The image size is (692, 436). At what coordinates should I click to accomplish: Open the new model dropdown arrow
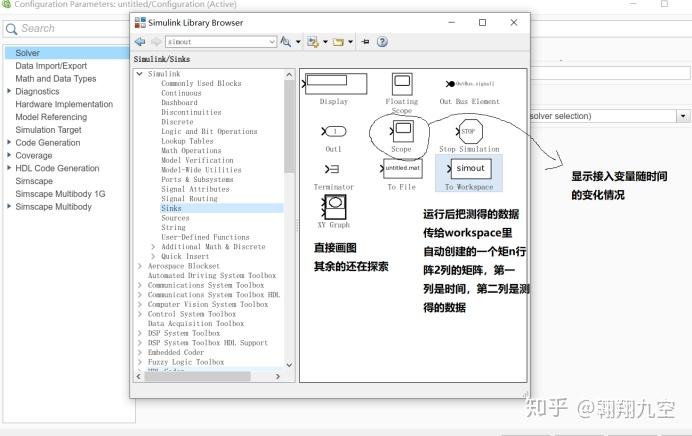(325, 42)
